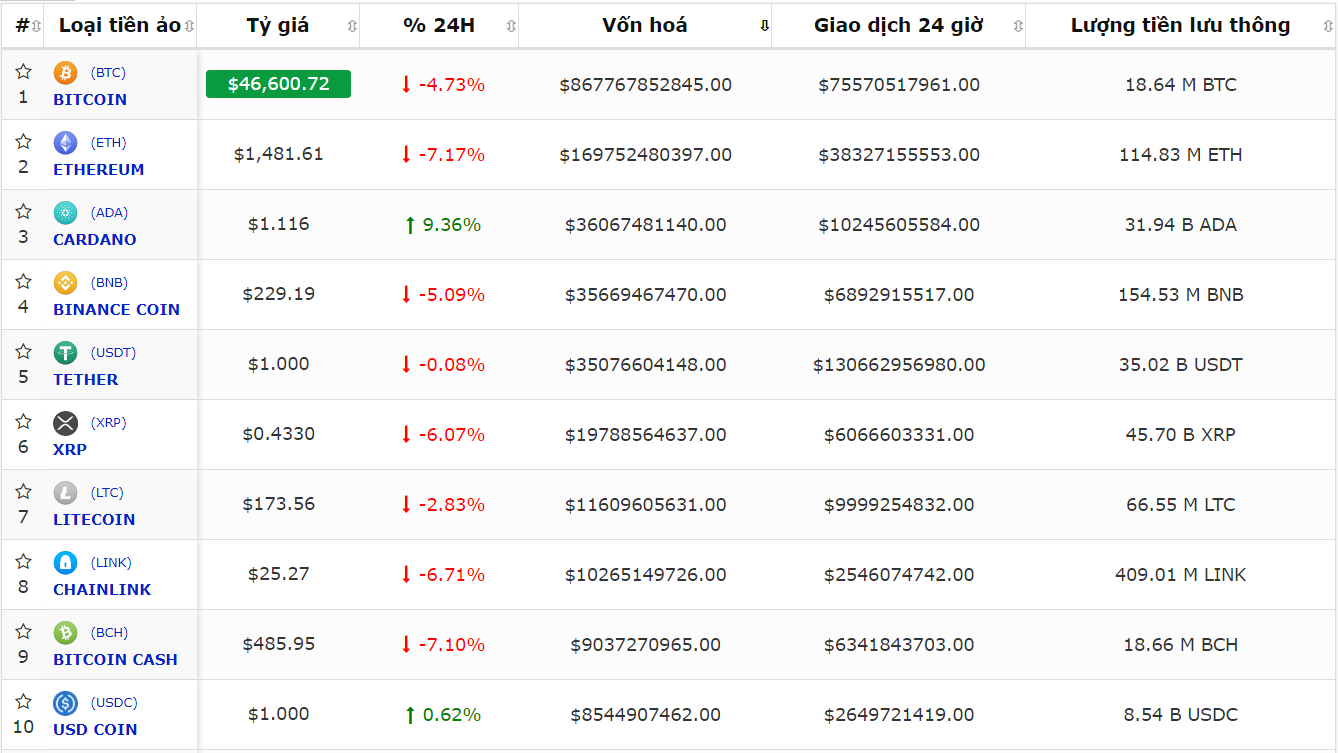Click Tether 24h volume $130662956980.00

coord(899,365)
